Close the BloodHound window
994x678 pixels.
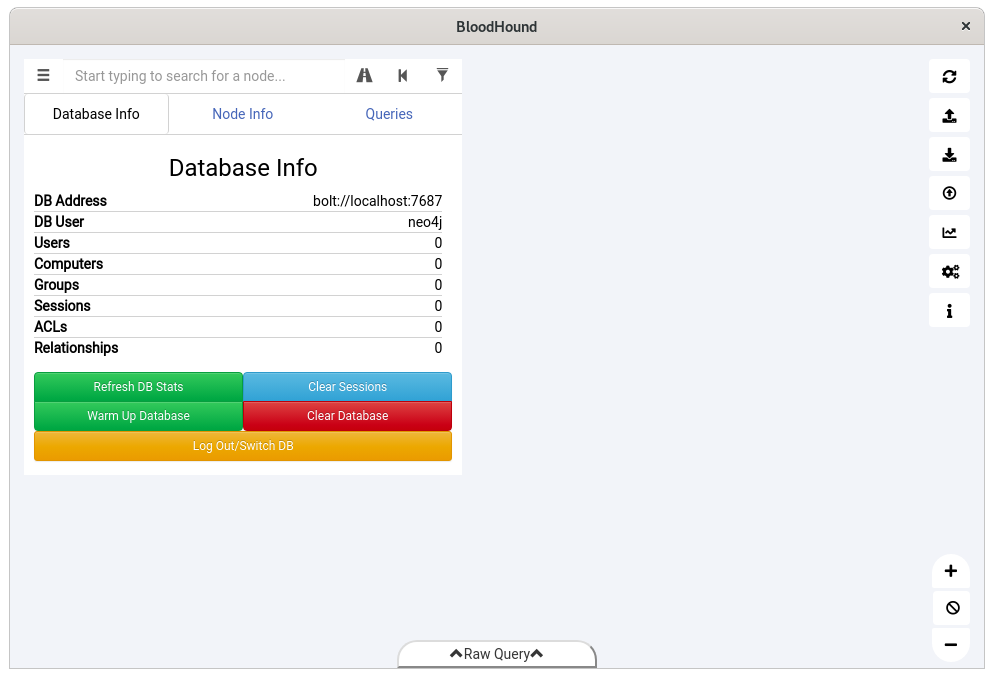tap(965, 26)
